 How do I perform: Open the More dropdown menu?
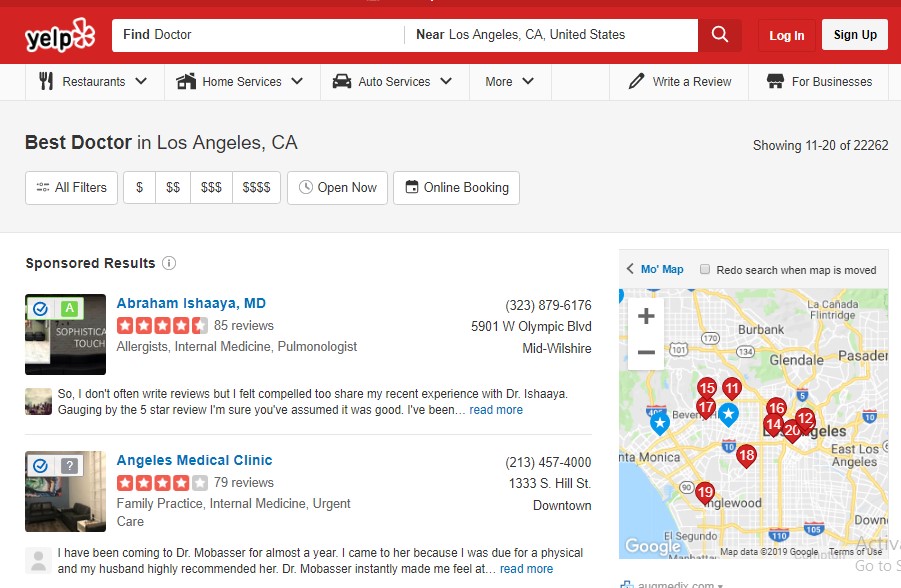pyautogui.click(x=509, y=82)
